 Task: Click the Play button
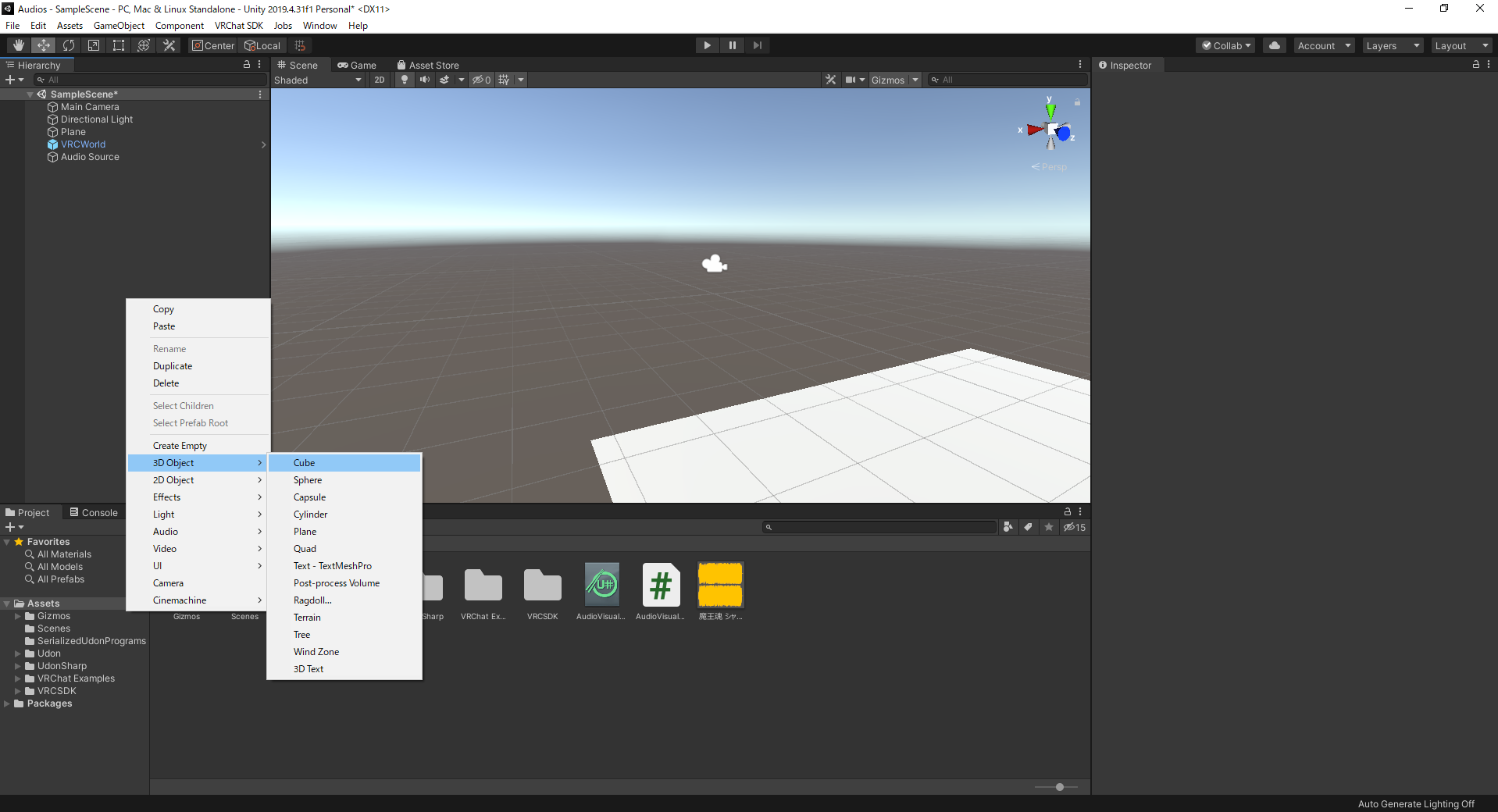pos(707,45)
